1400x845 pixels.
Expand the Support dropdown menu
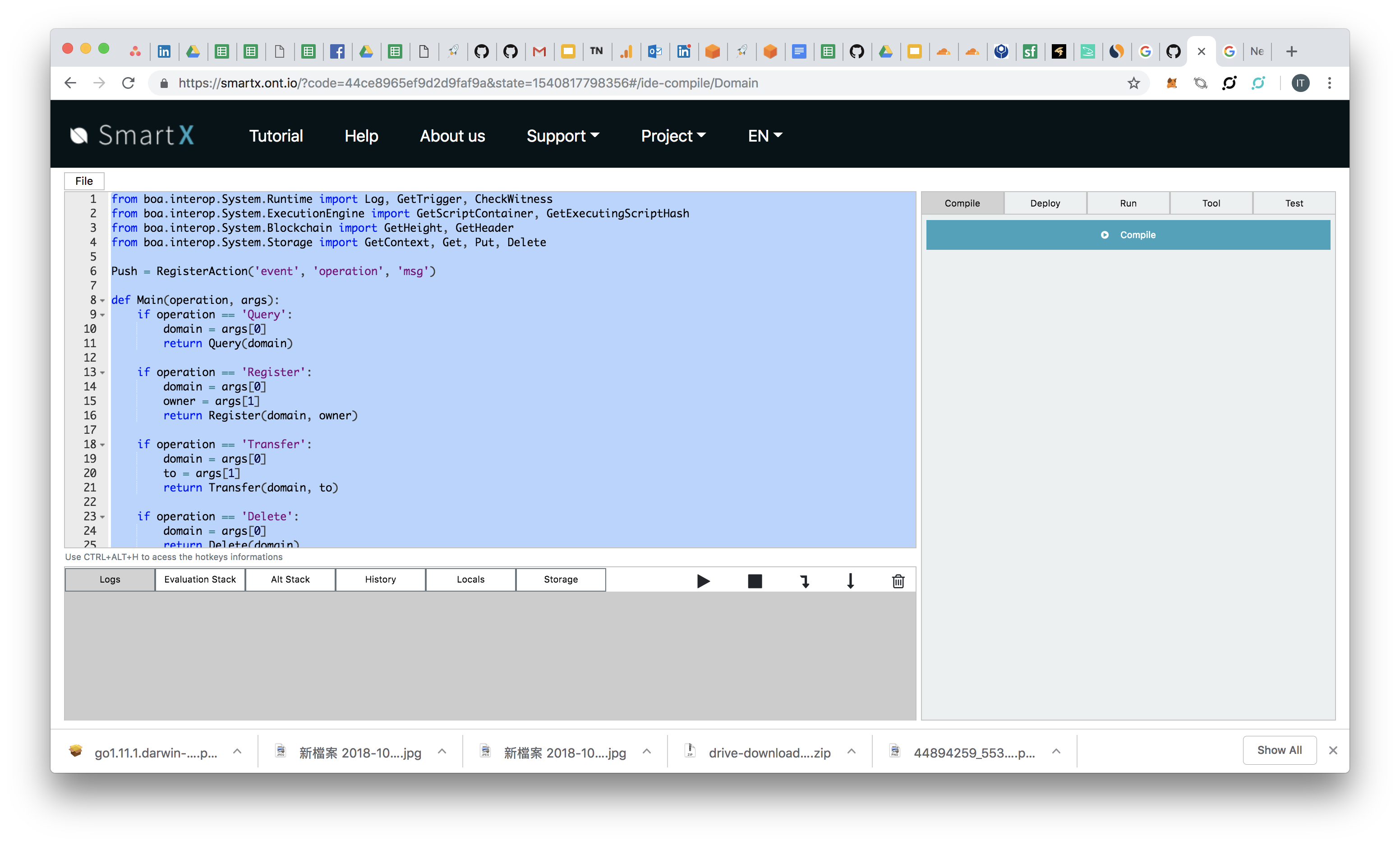tap(562, 135)
